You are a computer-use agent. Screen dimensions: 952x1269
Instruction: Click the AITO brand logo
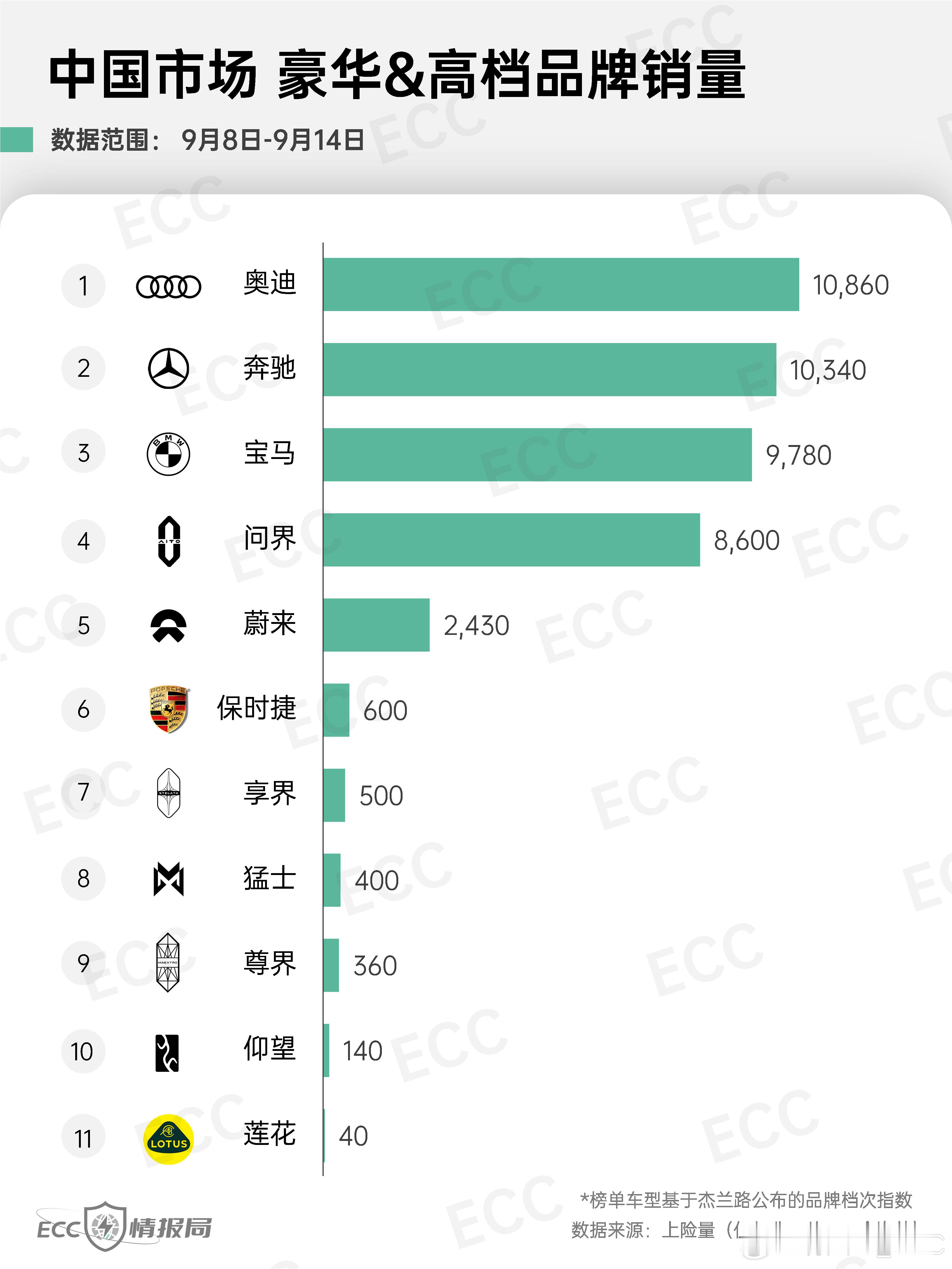pyautogui.click(x=169, y=541)
